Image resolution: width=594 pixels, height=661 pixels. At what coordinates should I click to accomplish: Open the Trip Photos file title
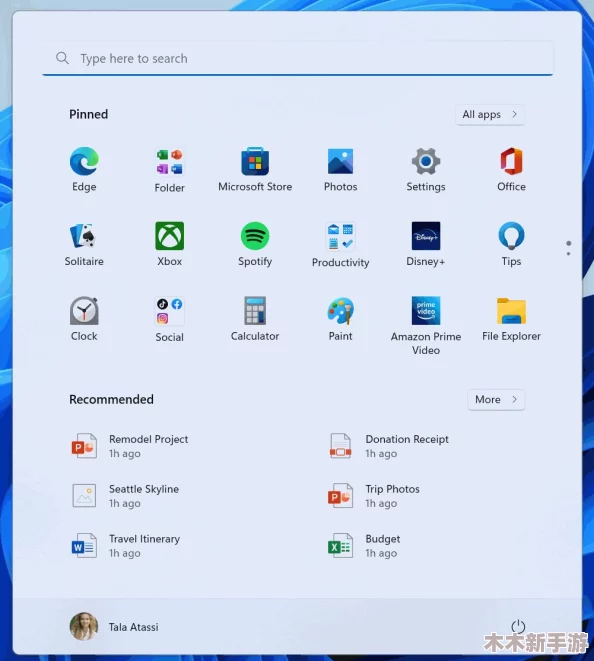(x=392, y=489)
